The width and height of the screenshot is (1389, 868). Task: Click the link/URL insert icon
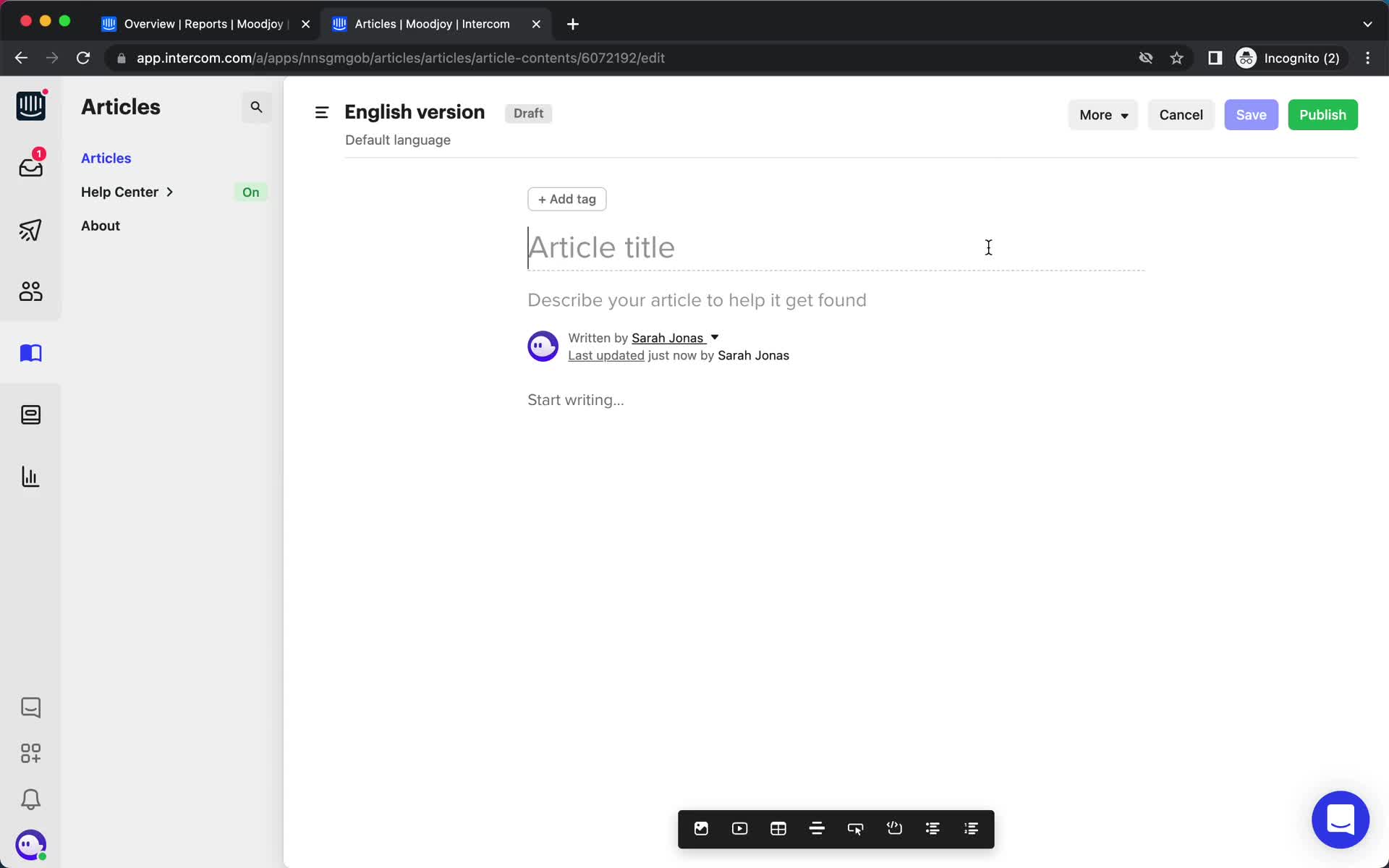[855, 828]
